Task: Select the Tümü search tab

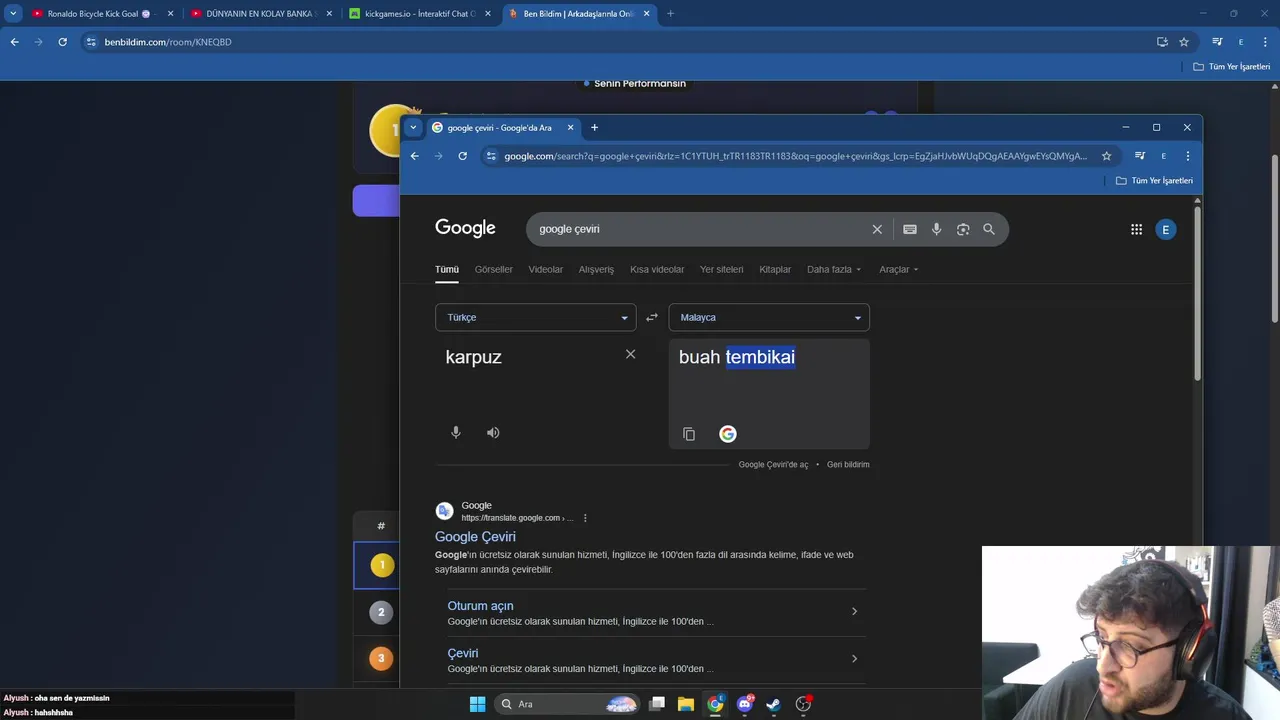Action: click(446, 269)
